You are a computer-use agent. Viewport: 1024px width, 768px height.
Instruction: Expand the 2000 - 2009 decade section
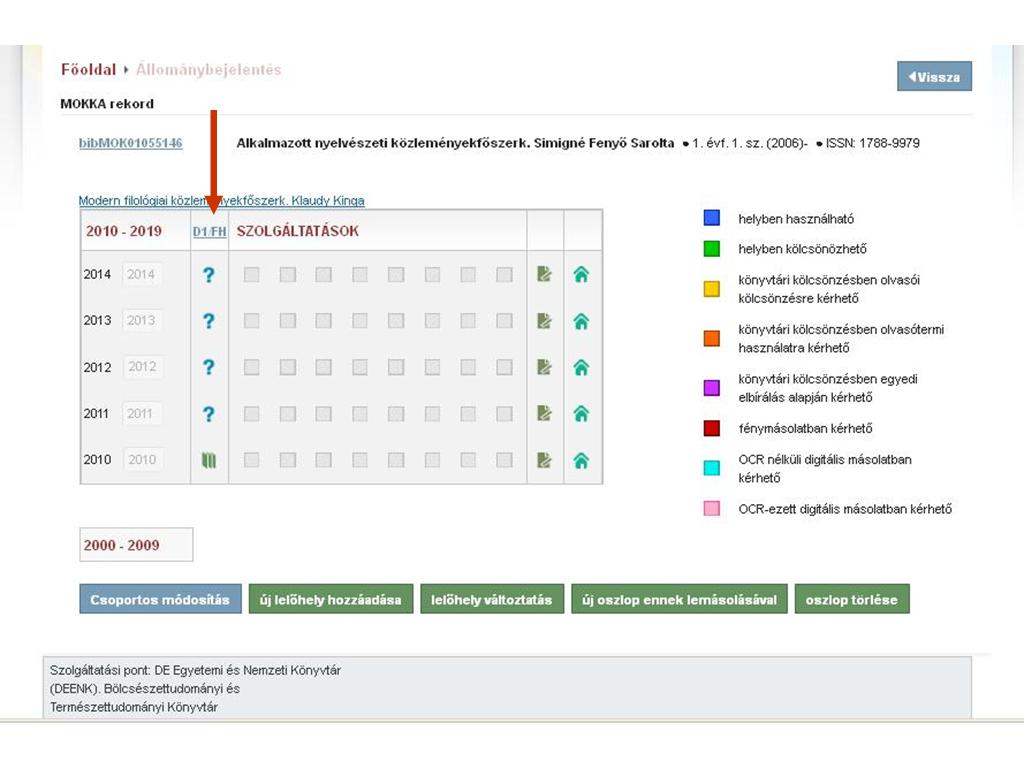pyautogui.click(x=121, y=545)
